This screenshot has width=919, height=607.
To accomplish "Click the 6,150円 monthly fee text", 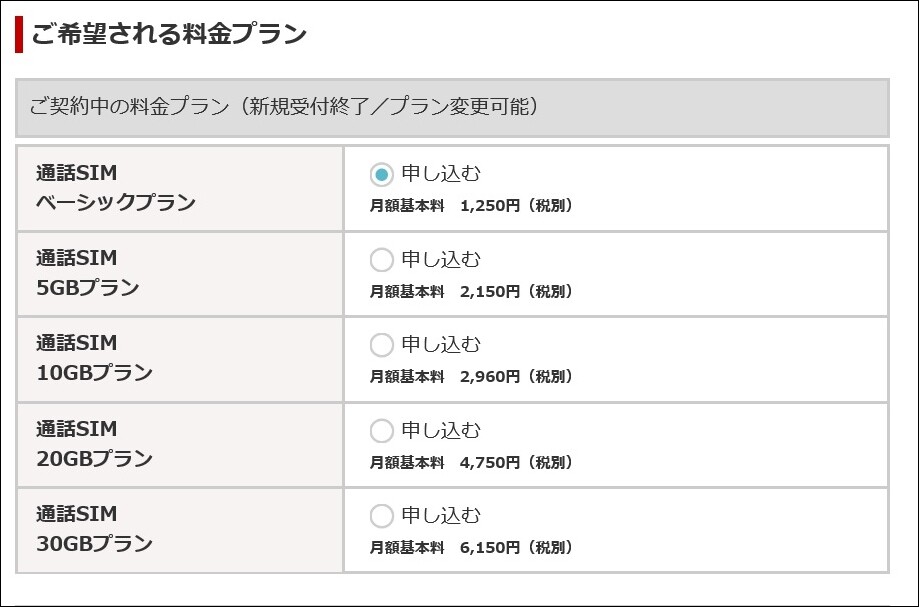I will 490,547.
